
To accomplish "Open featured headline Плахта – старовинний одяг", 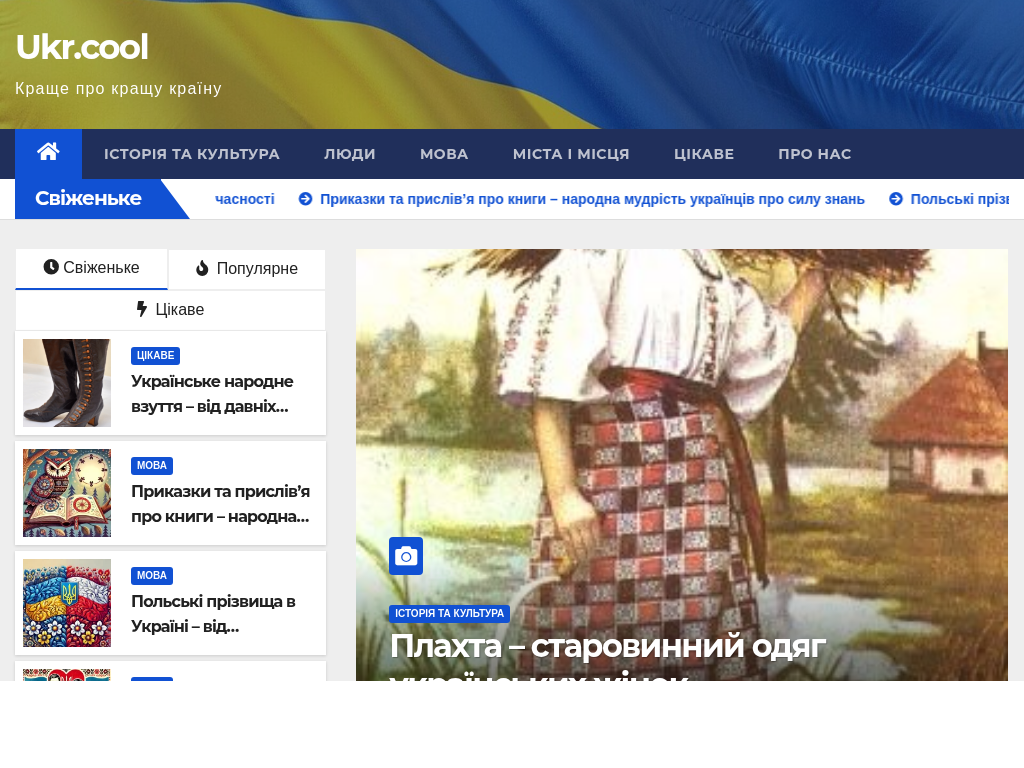I will (607, 655).
